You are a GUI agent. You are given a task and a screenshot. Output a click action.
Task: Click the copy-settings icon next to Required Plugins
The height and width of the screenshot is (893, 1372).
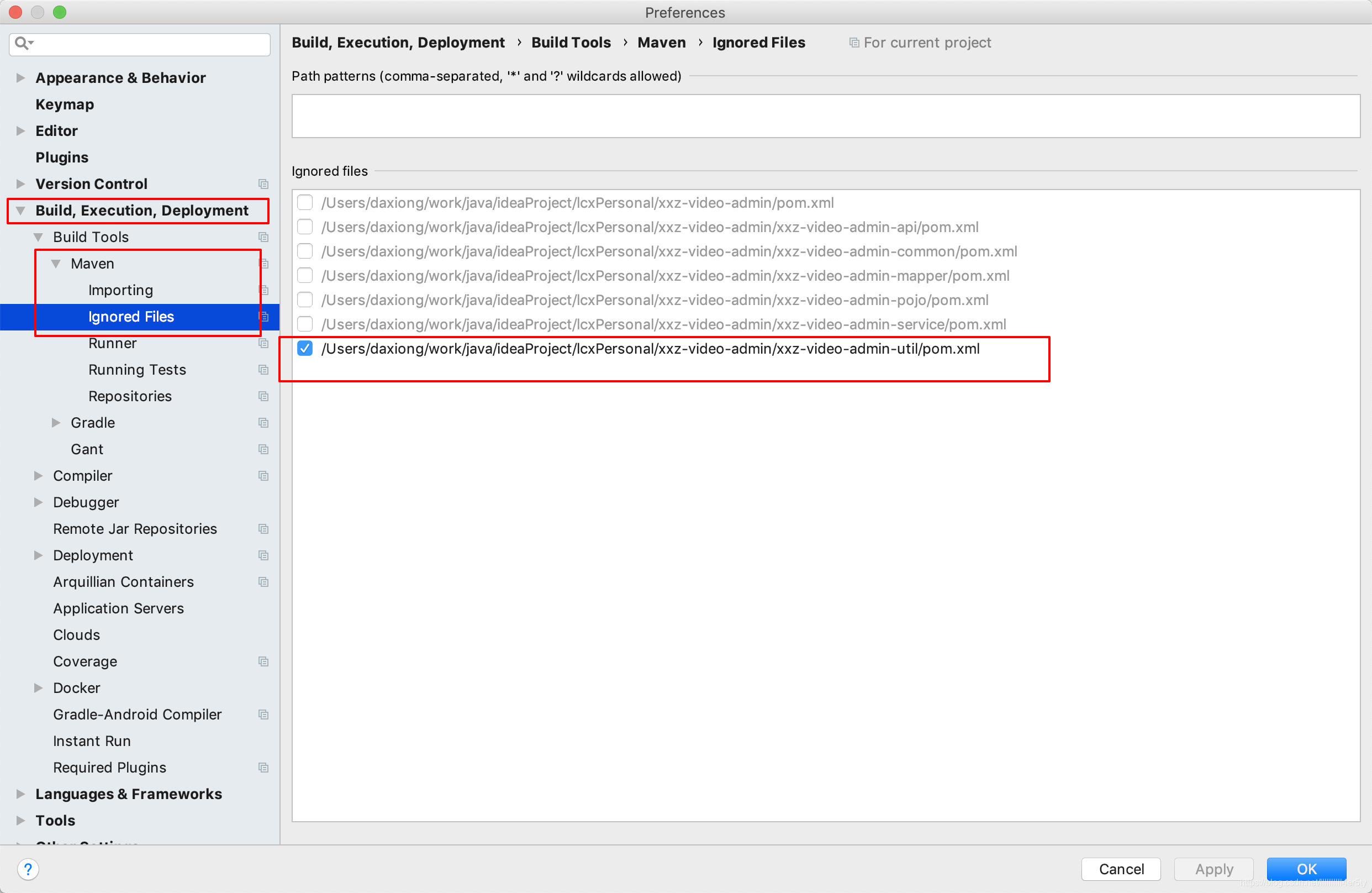[264, 768]
